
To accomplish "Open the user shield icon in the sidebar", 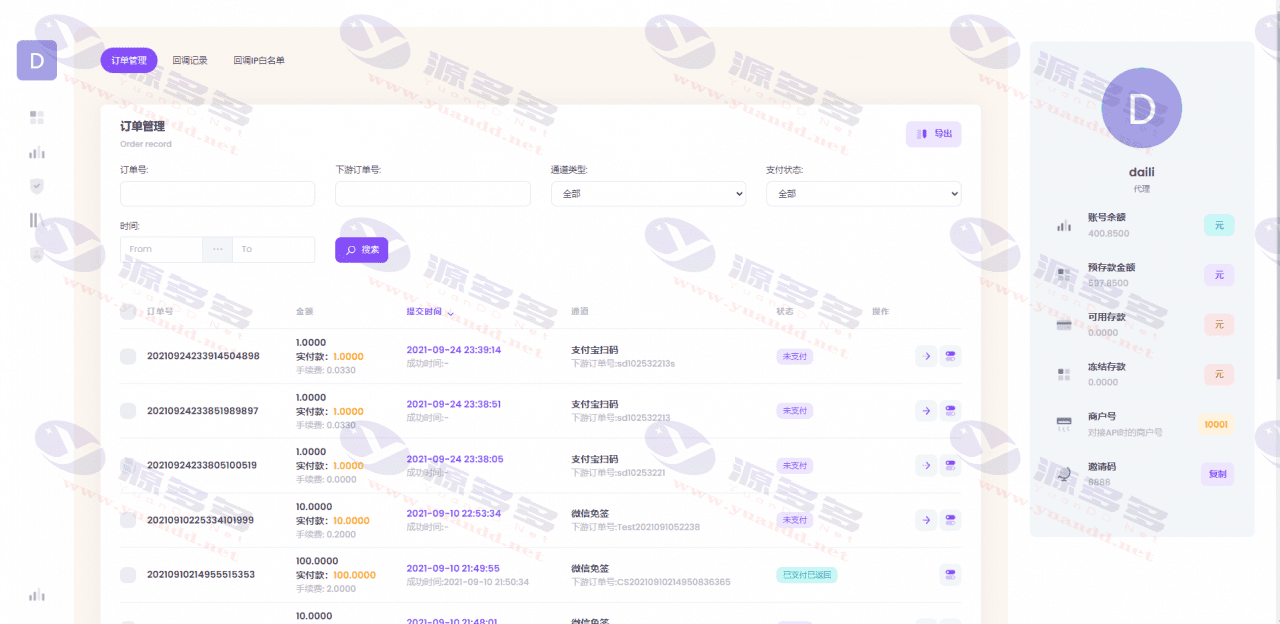I will 37,254.
